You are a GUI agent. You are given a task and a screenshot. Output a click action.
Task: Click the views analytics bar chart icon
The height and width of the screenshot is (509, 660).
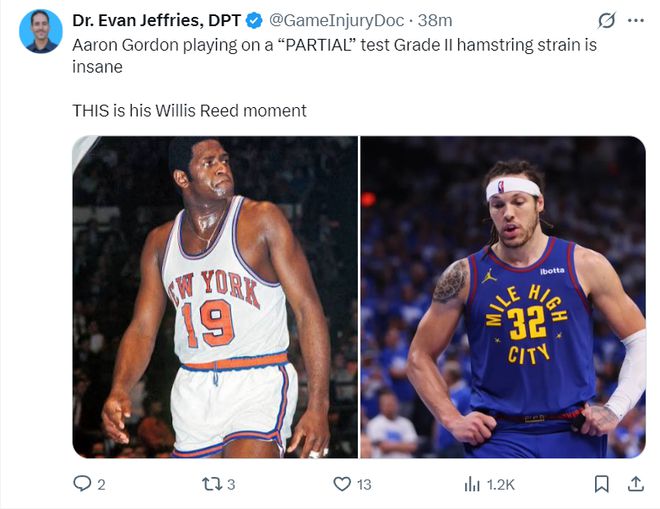tap(472, 484)
